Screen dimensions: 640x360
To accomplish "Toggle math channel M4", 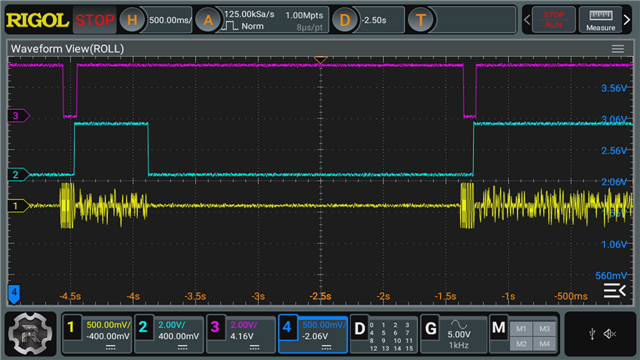I will (x=544, y=344).
